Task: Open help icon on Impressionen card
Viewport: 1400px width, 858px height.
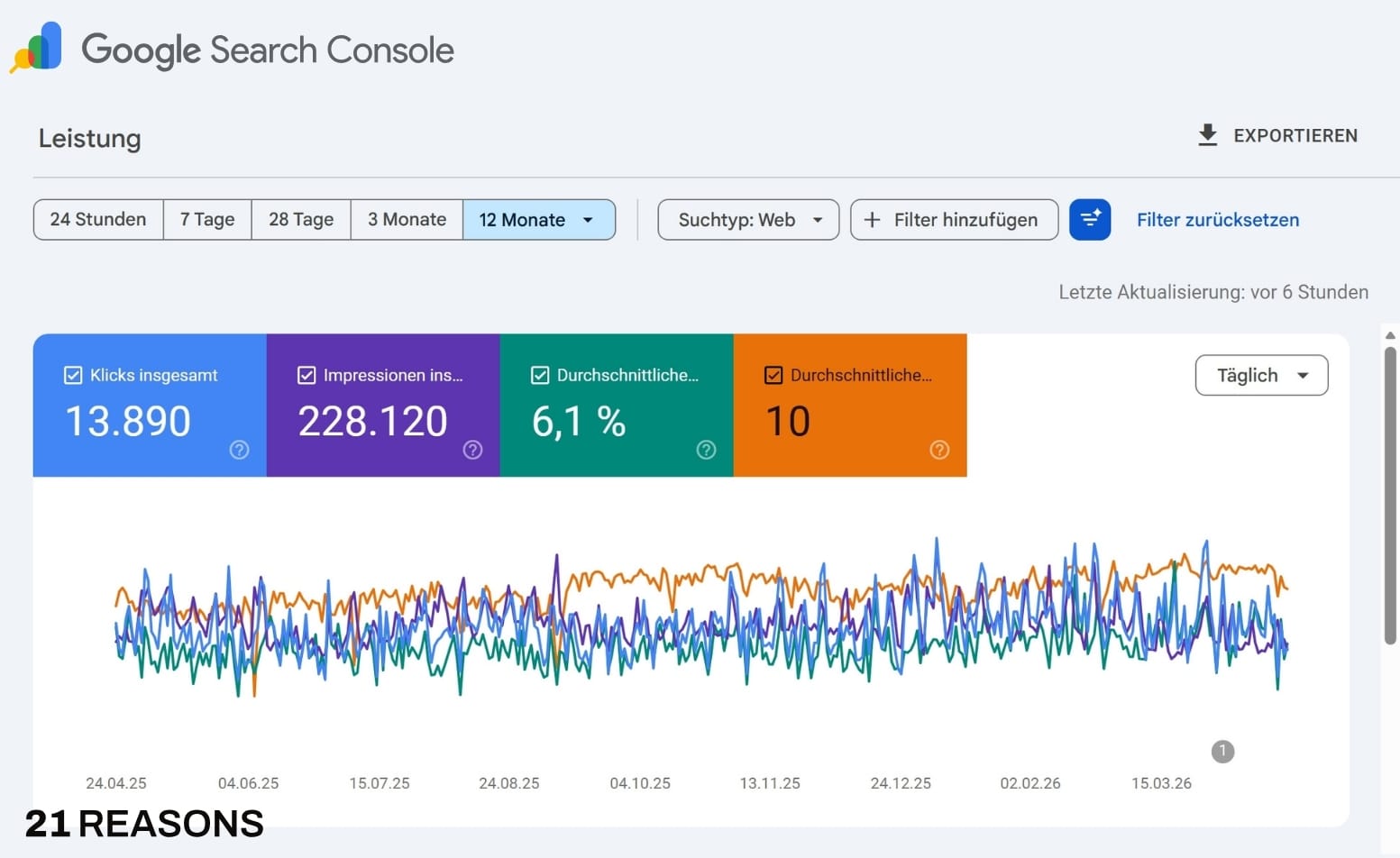Action: coord(472,449)
